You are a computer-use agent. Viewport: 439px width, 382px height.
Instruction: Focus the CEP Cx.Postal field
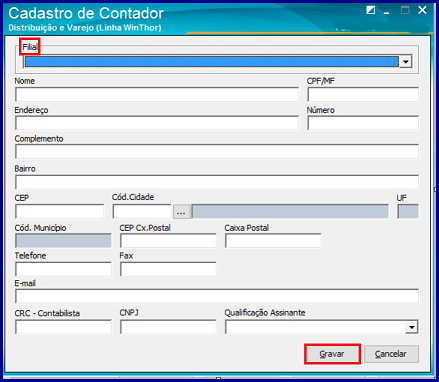tap(168, 241)
